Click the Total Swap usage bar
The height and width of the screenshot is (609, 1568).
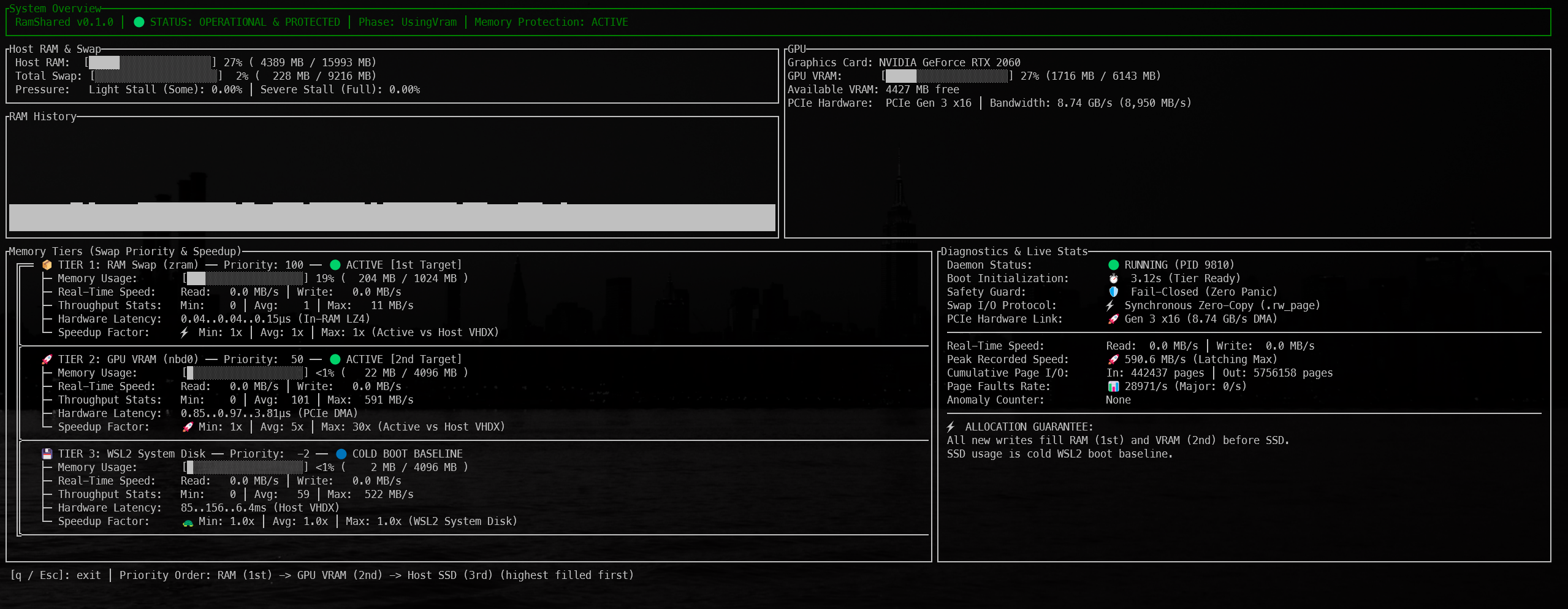point(156,76)
